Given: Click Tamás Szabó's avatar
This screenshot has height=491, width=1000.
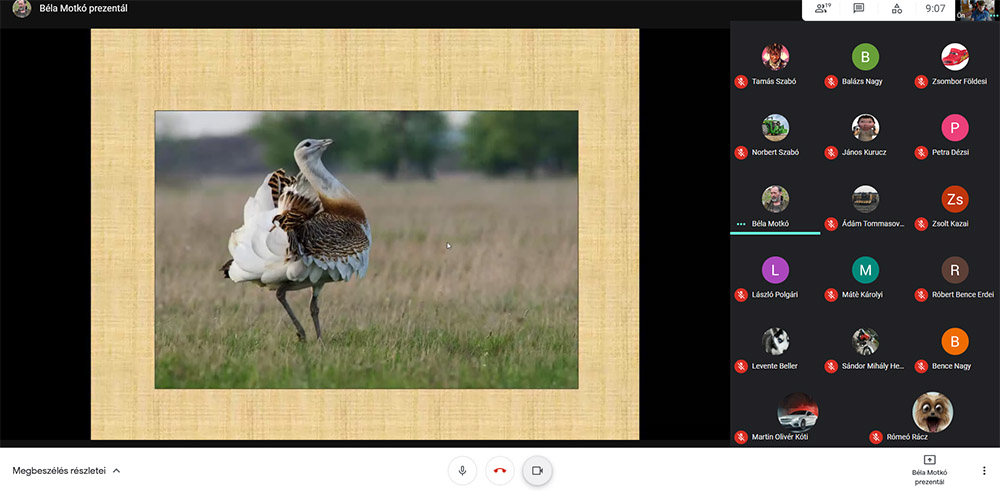Looking at the screenshot, I should click(775, 57).
